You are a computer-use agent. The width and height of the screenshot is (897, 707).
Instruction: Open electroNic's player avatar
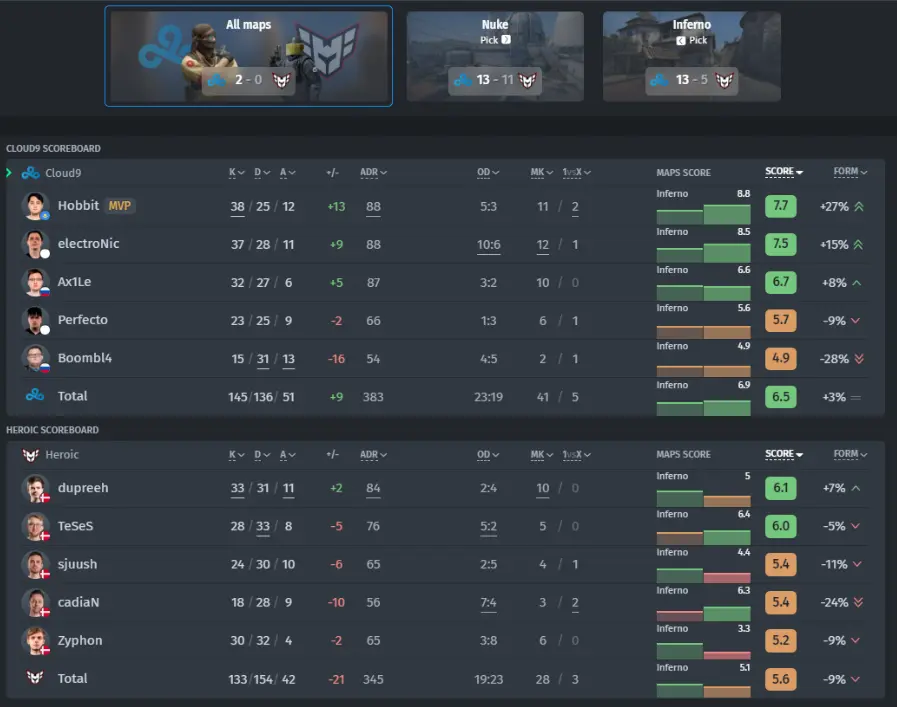pos(35,244)
